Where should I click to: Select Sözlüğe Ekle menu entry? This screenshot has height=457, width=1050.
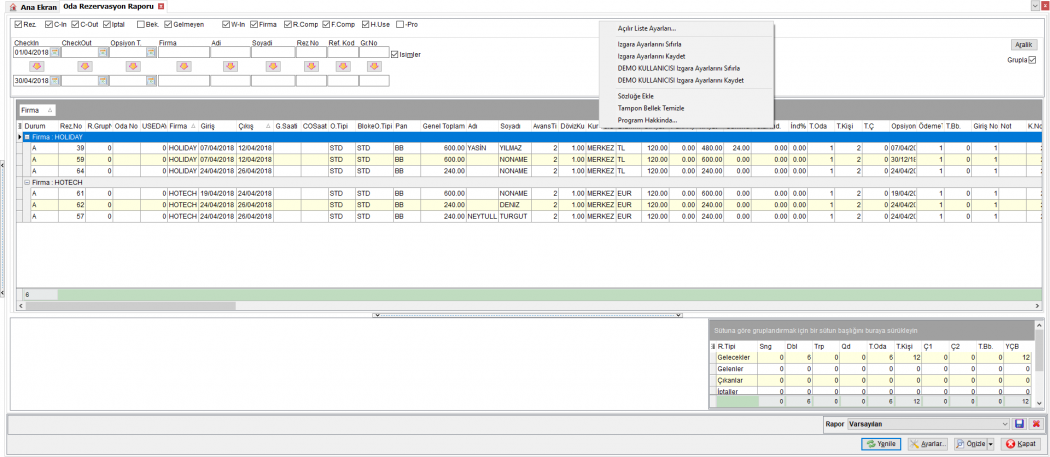coord(635,96)
